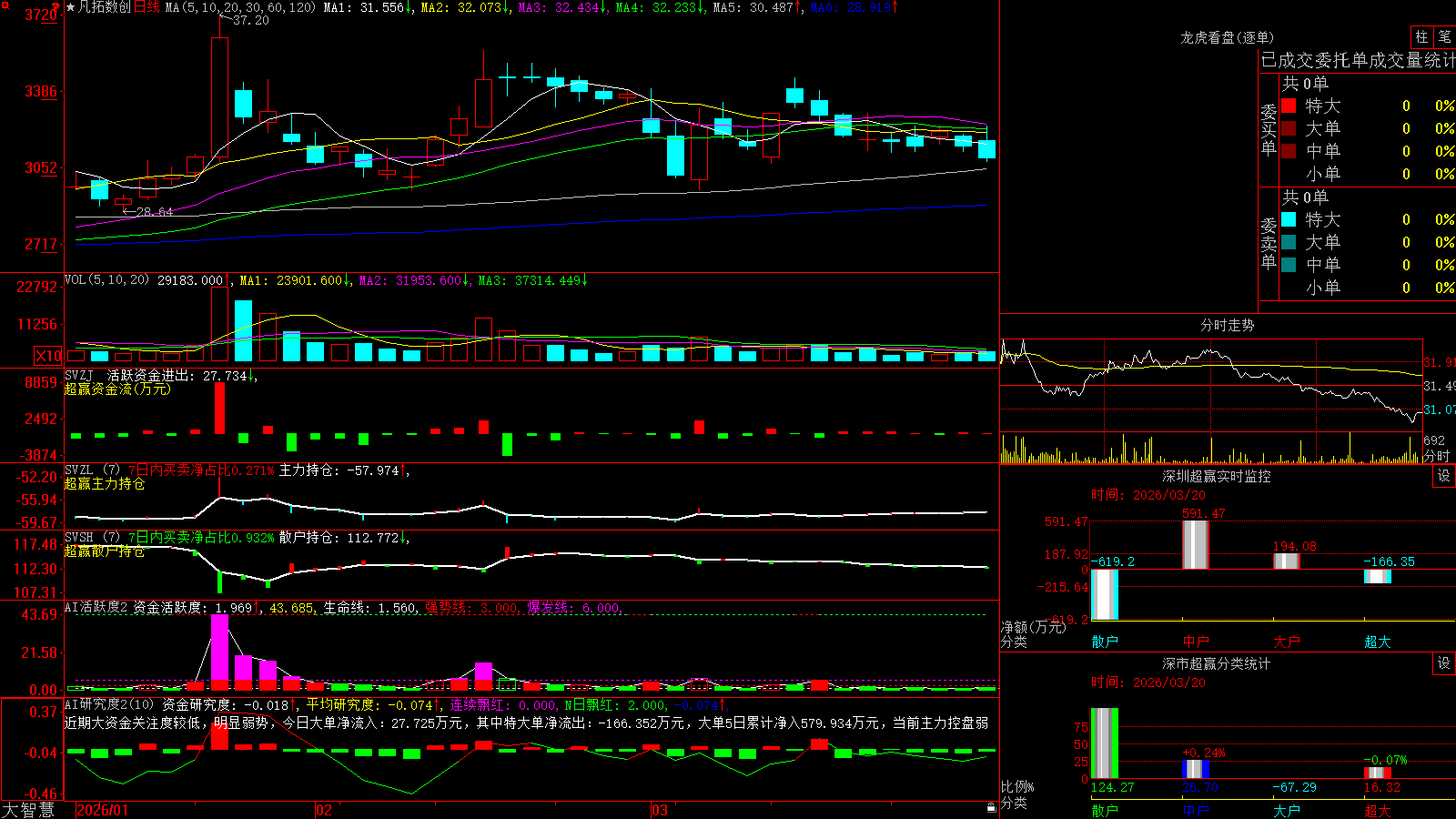Click the -67.29 大户 ratio value
Viewport: 1456px width, 819px height.
tap(1294, 787)
